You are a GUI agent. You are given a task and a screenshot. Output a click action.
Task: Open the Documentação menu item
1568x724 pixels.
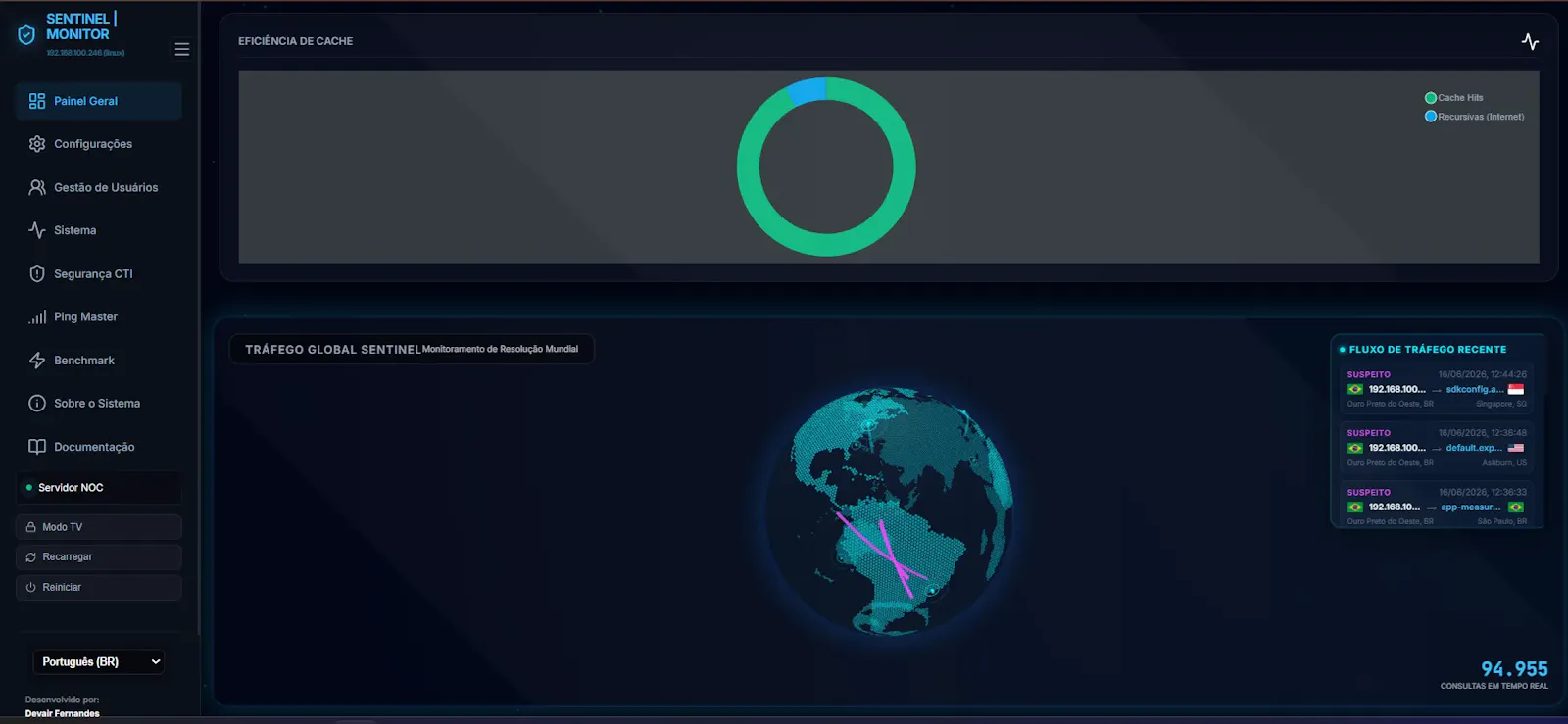pos(99,447)
